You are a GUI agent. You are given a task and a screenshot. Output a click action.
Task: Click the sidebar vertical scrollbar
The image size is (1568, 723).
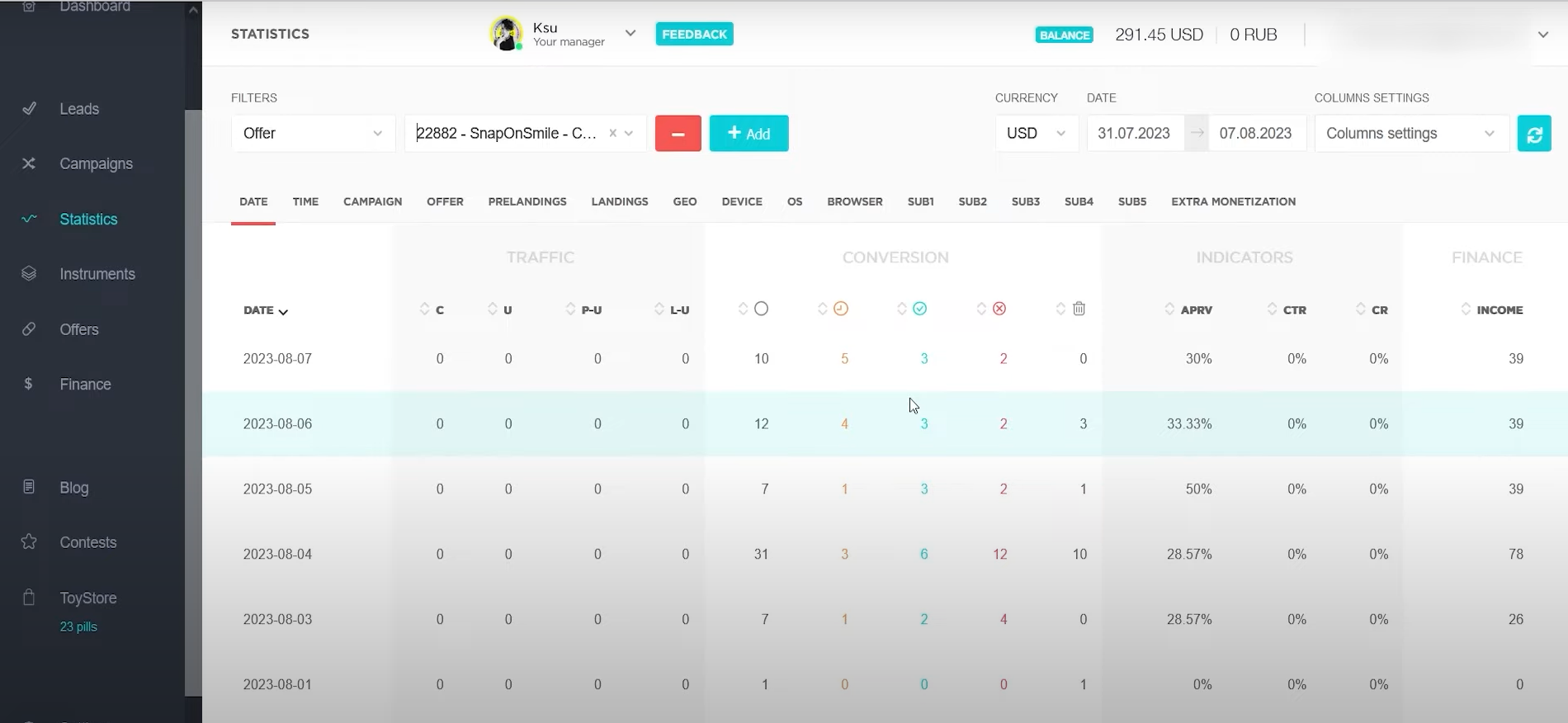coord(193,403)
